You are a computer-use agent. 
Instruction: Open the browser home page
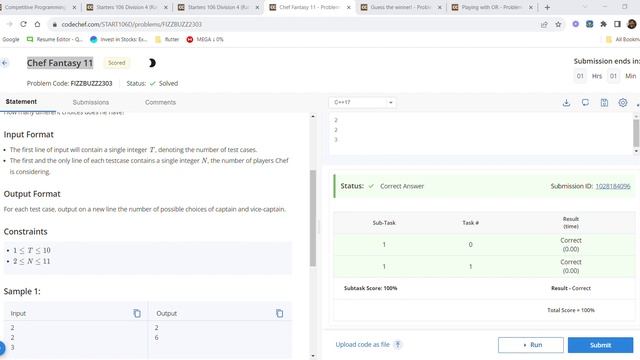coord(37,24)
